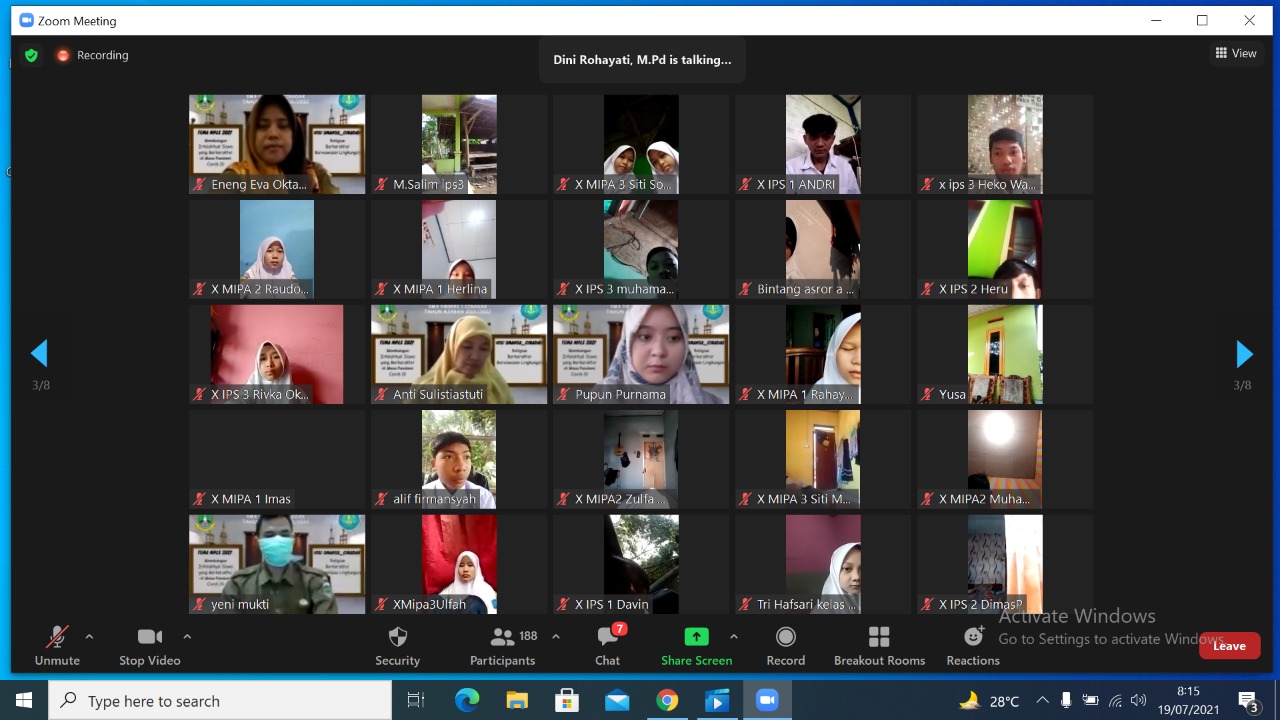This screenshot has width=1280, height=720.
Task: Expand the arrow next to Participants
Action: pyautogui.click(x=556, y=637)
